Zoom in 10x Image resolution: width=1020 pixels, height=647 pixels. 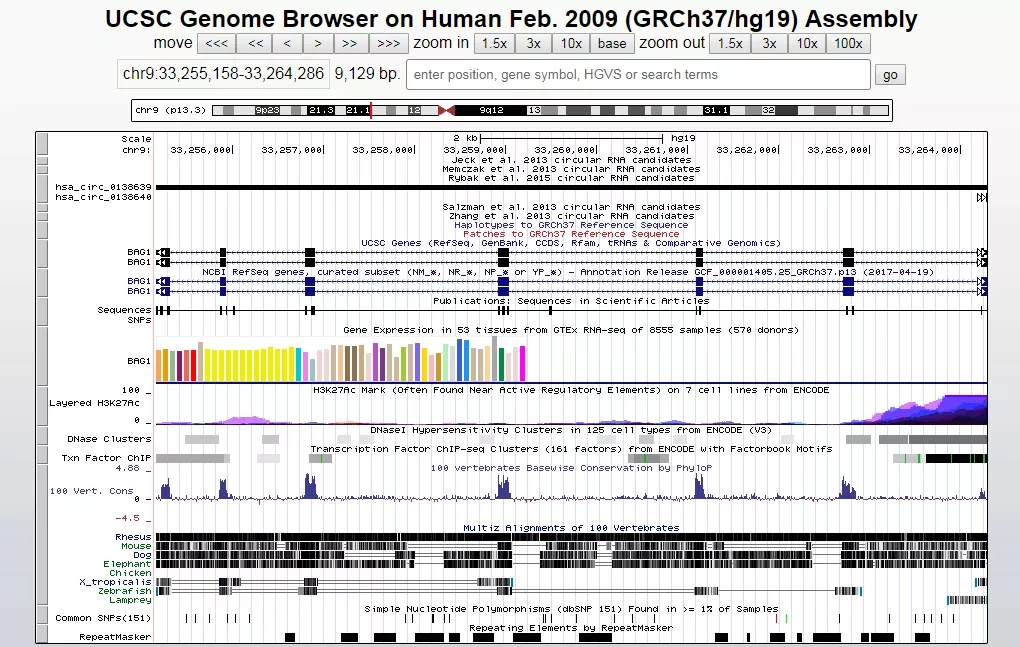tap(570, 44)
